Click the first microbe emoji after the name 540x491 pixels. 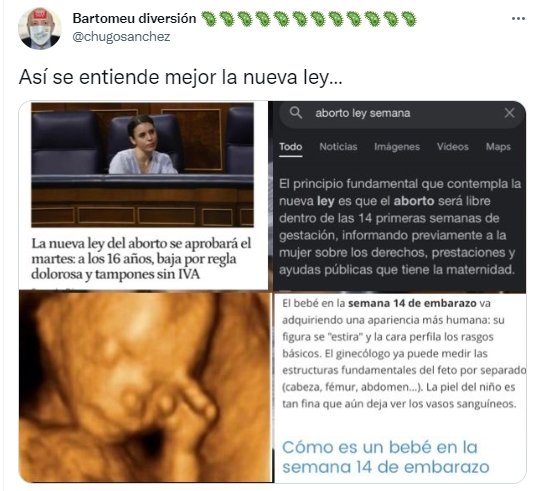pyautogui.click(x=208, y=19)
